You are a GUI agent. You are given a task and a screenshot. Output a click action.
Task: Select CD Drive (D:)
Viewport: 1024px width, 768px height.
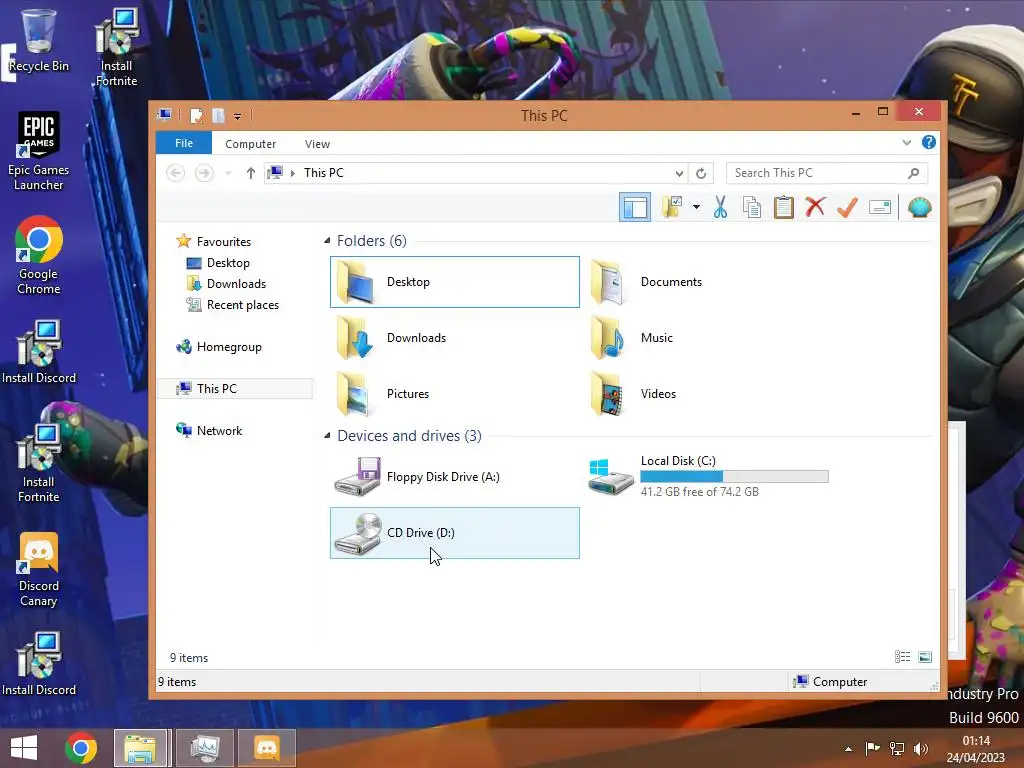(x=455, y=533)
